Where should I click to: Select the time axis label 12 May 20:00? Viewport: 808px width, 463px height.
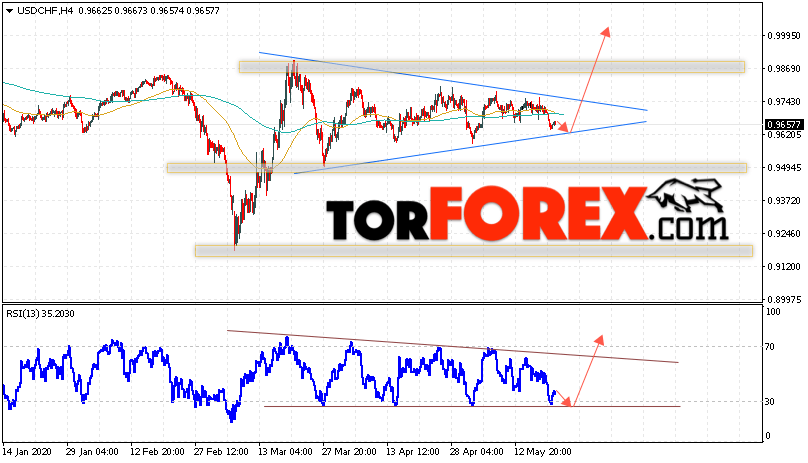pos(543,452)
